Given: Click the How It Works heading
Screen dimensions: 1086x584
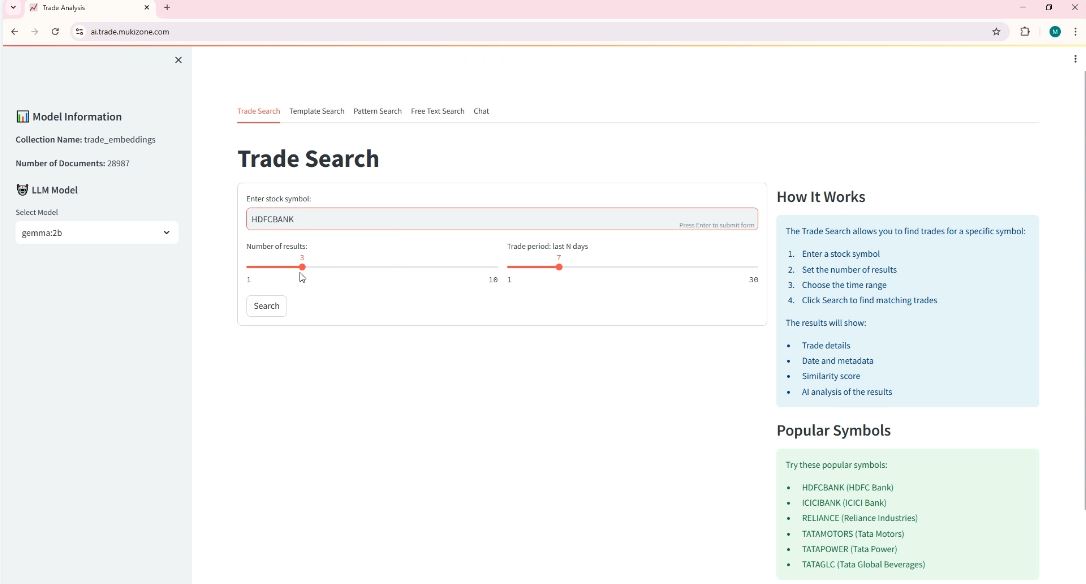Looking at the screenshot, I should pyautogui.click(x=821, y=197).
